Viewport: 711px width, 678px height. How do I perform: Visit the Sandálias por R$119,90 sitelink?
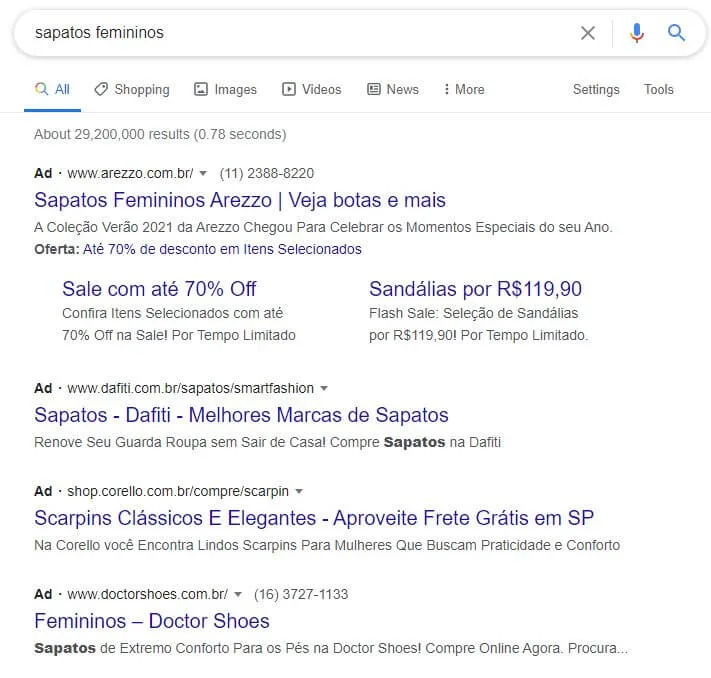point(475,289)
